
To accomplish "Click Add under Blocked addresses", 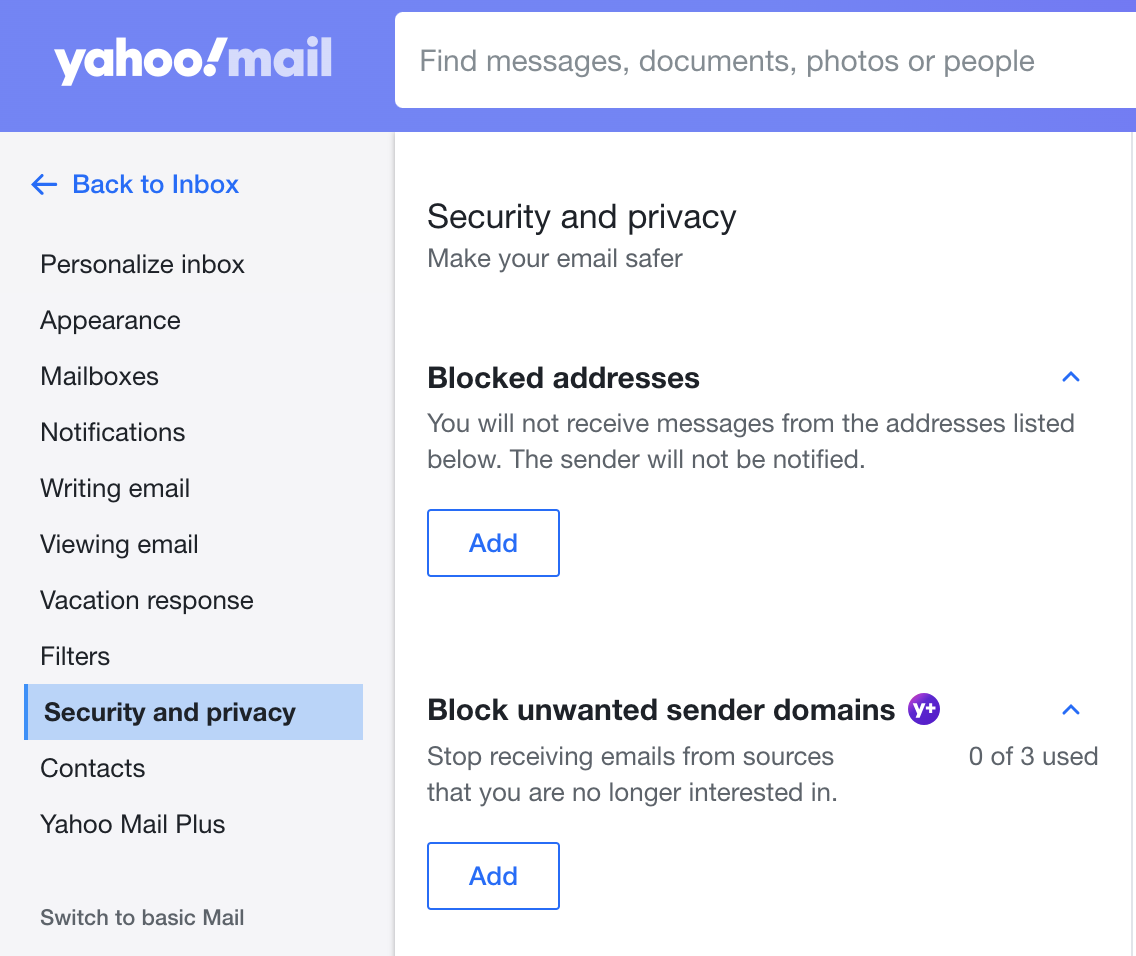I will [x=493, y=543].
